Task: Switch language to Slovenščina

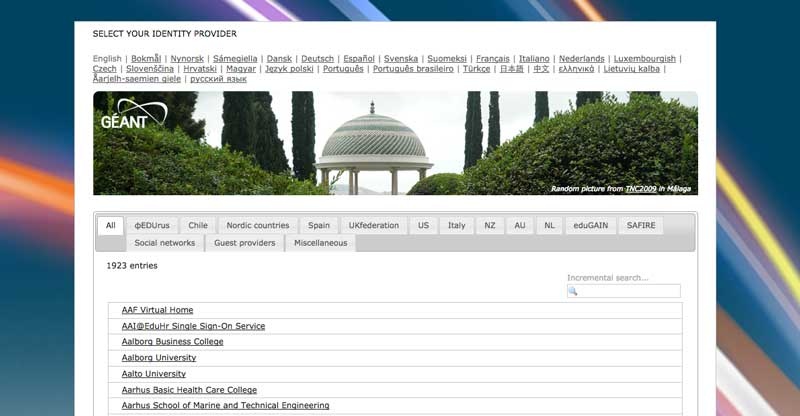Action: click(x=150, y=69)
